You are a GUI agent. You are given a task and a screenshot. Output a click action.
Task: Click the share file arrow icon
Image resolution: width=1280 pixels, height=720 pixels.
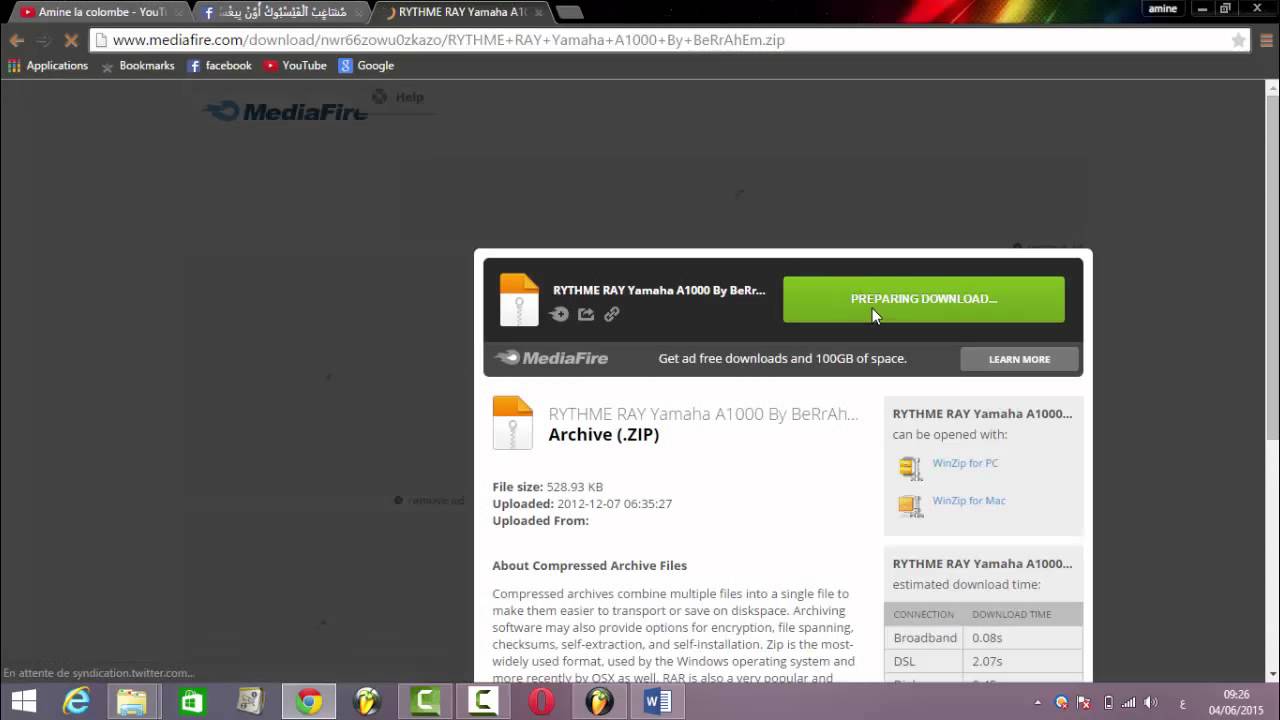(x=586, y=314)
